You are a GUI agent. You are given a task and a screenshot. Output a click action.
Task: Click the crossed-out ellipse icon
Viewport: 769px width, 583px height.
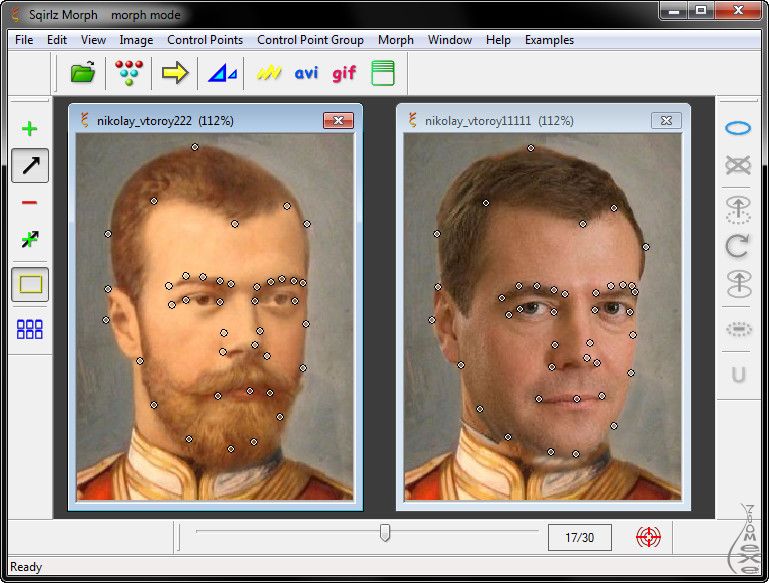click(738, 165)
